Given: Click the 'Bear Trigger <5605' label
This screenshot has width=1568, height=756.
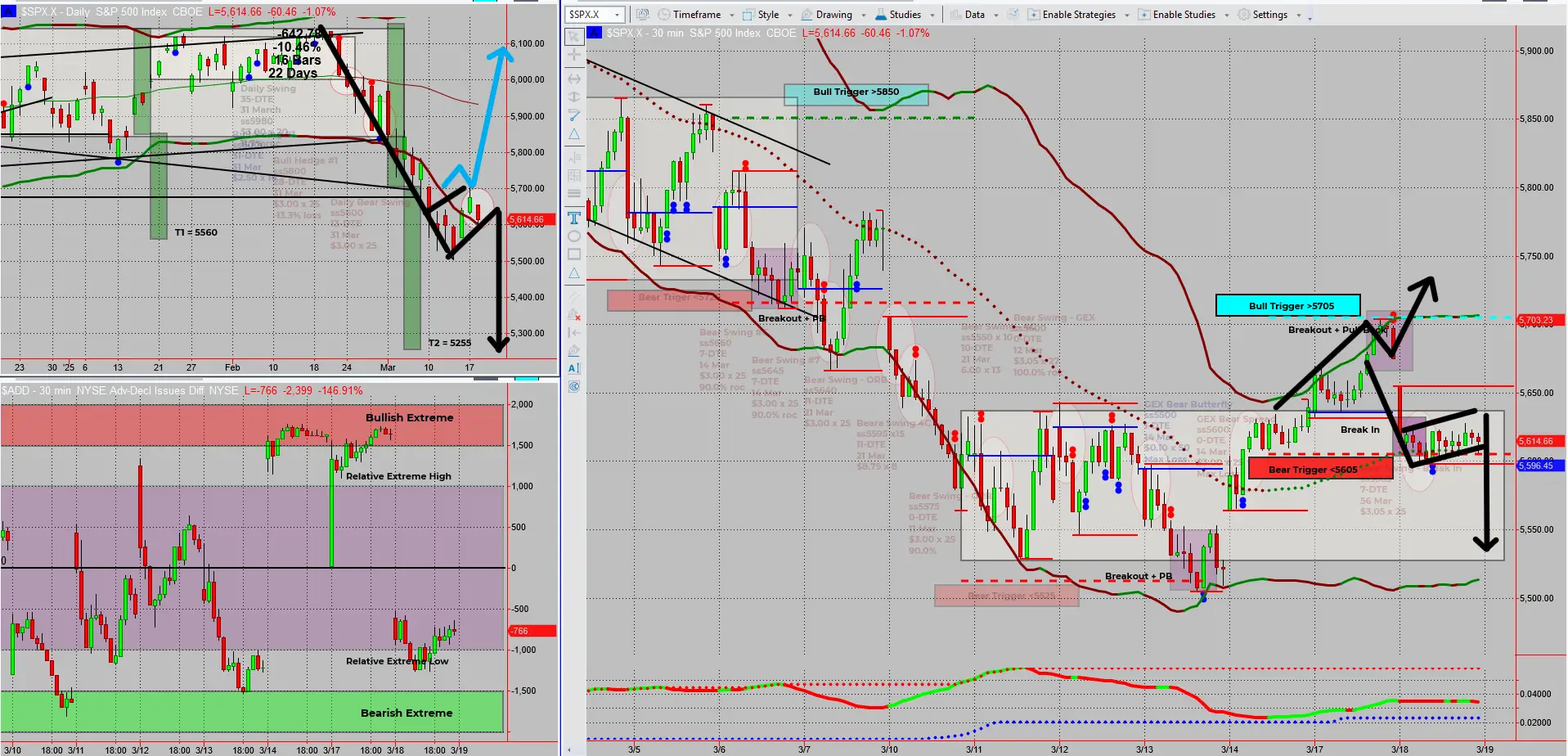Looking at the screenshot, I should [1312, 470].
